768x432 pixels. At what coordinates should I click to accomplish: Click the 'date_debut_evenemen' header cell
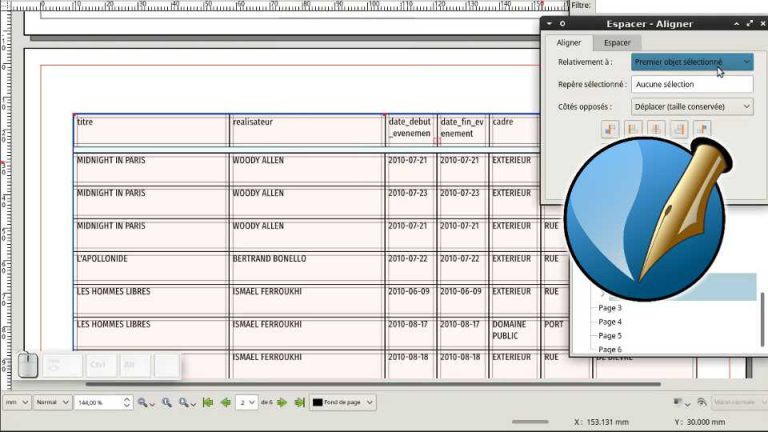410,130
